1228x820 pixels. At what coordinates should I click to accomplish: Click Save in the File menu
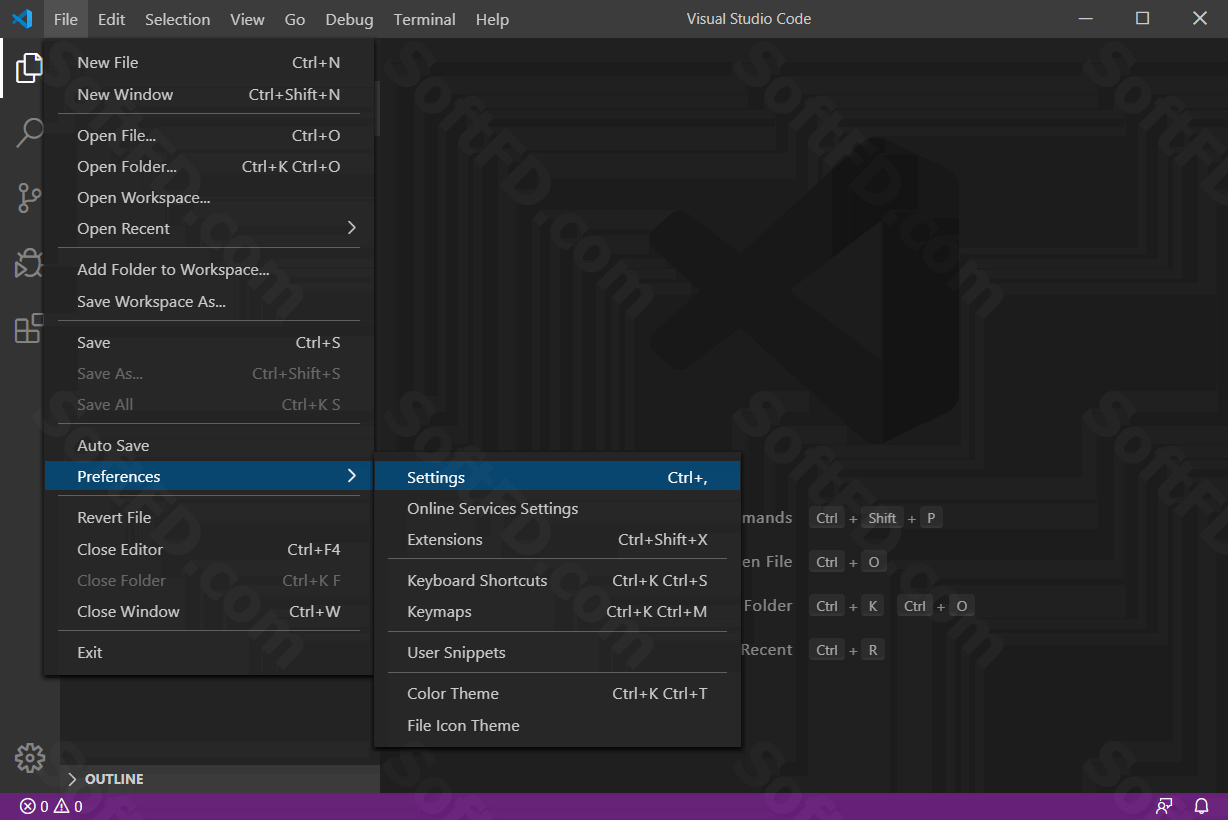(209, 342)
